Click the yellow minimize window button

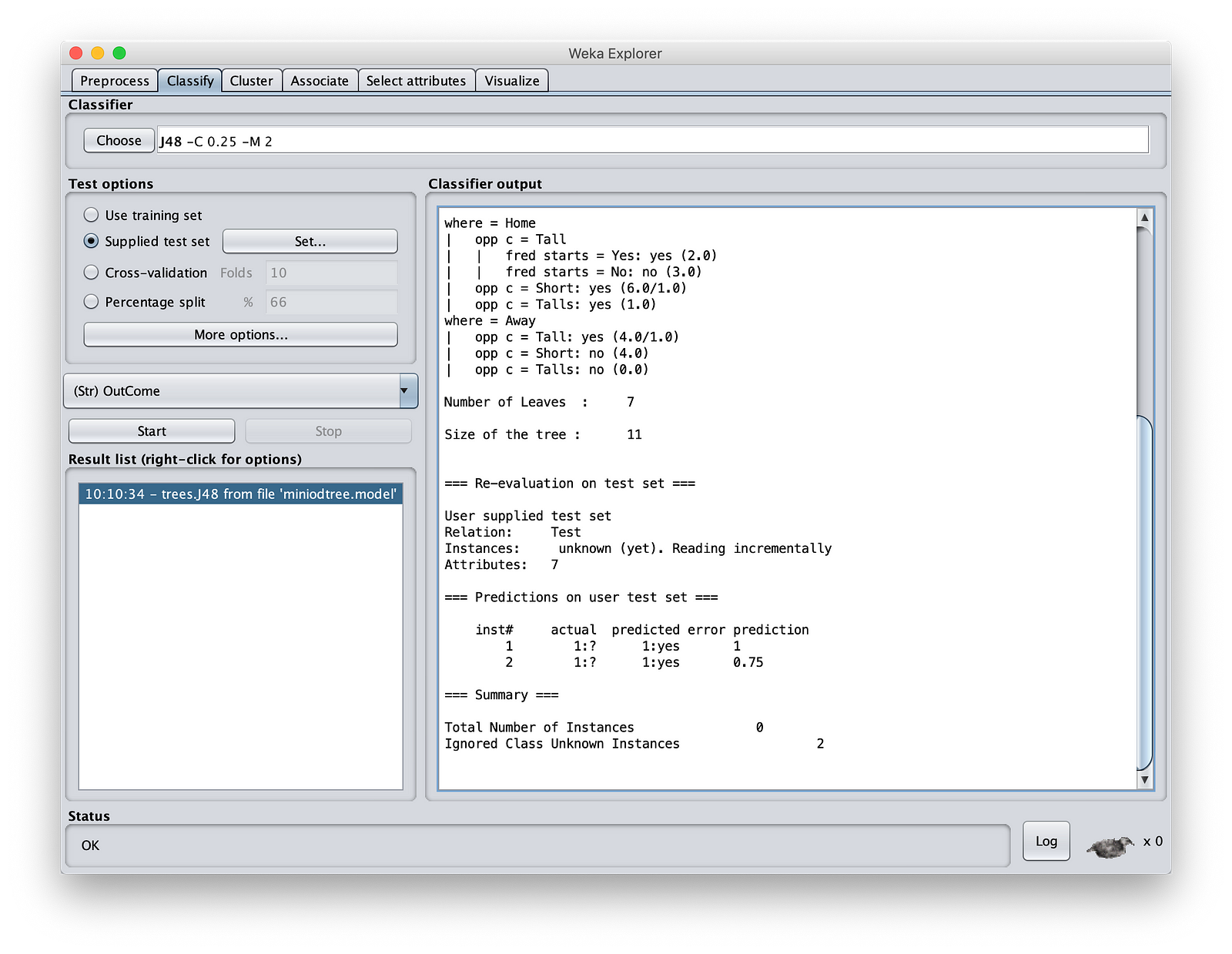(98, 53)
